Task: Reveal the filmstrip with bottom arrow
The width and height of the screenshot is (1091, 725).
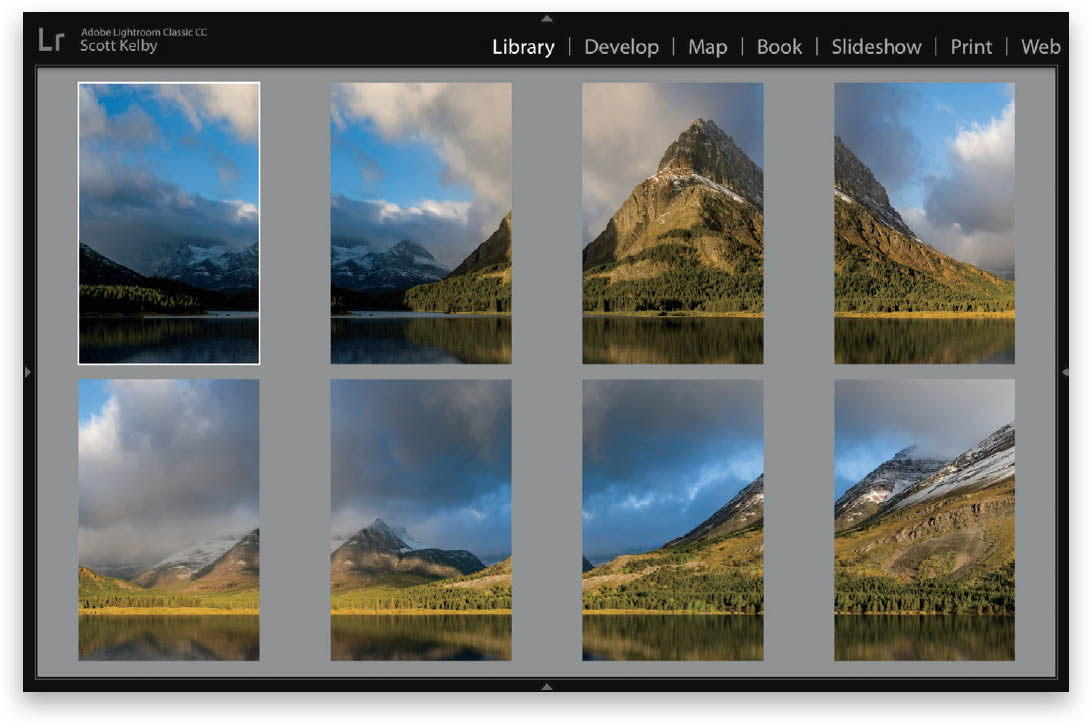Action: (x=547, y=687)
